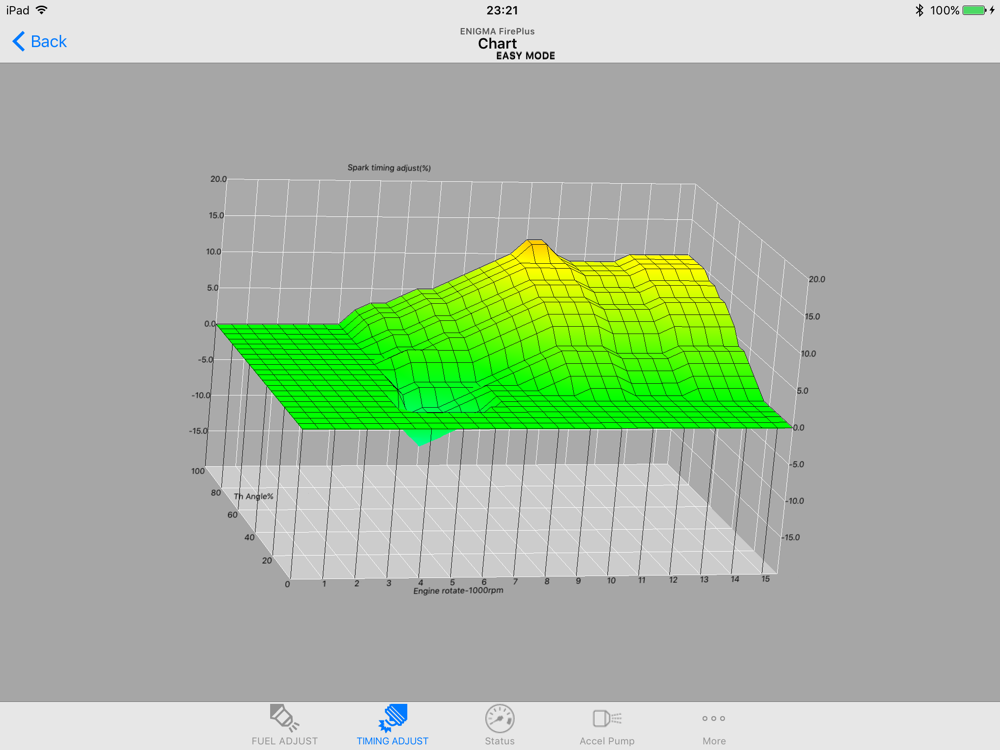1000x750 pixels.
Task: Tap the 23:21 clock in status bar
Action: (502, 10)
